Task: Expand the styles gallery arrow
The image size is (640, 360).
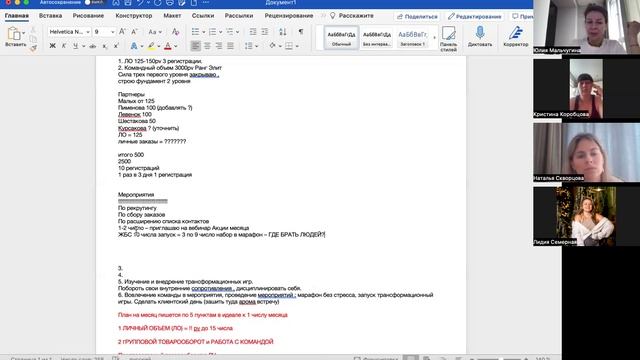Action: coord(434,38)
